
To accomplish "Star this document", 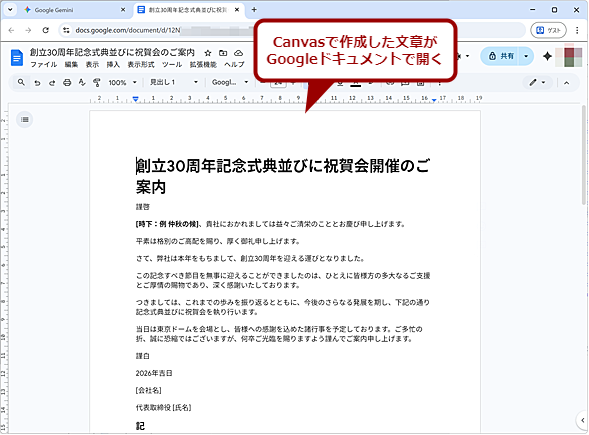I will (x=208, y=53).
